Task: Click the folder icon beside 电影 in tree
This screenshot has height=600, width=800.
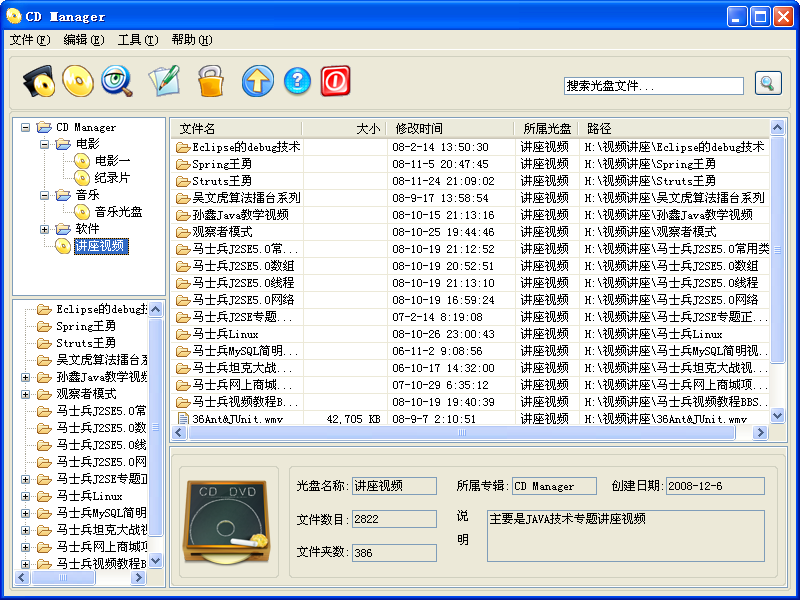Action: coord(63,144)
